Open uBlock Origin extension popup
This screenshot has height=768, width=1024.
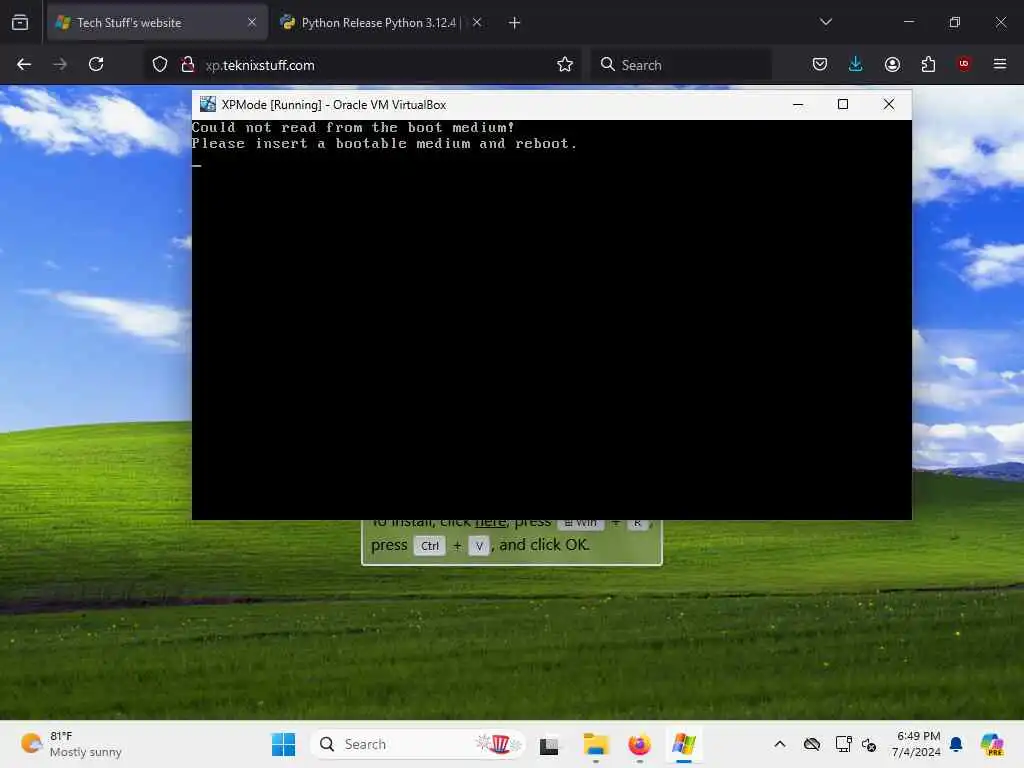pos(964,64)
